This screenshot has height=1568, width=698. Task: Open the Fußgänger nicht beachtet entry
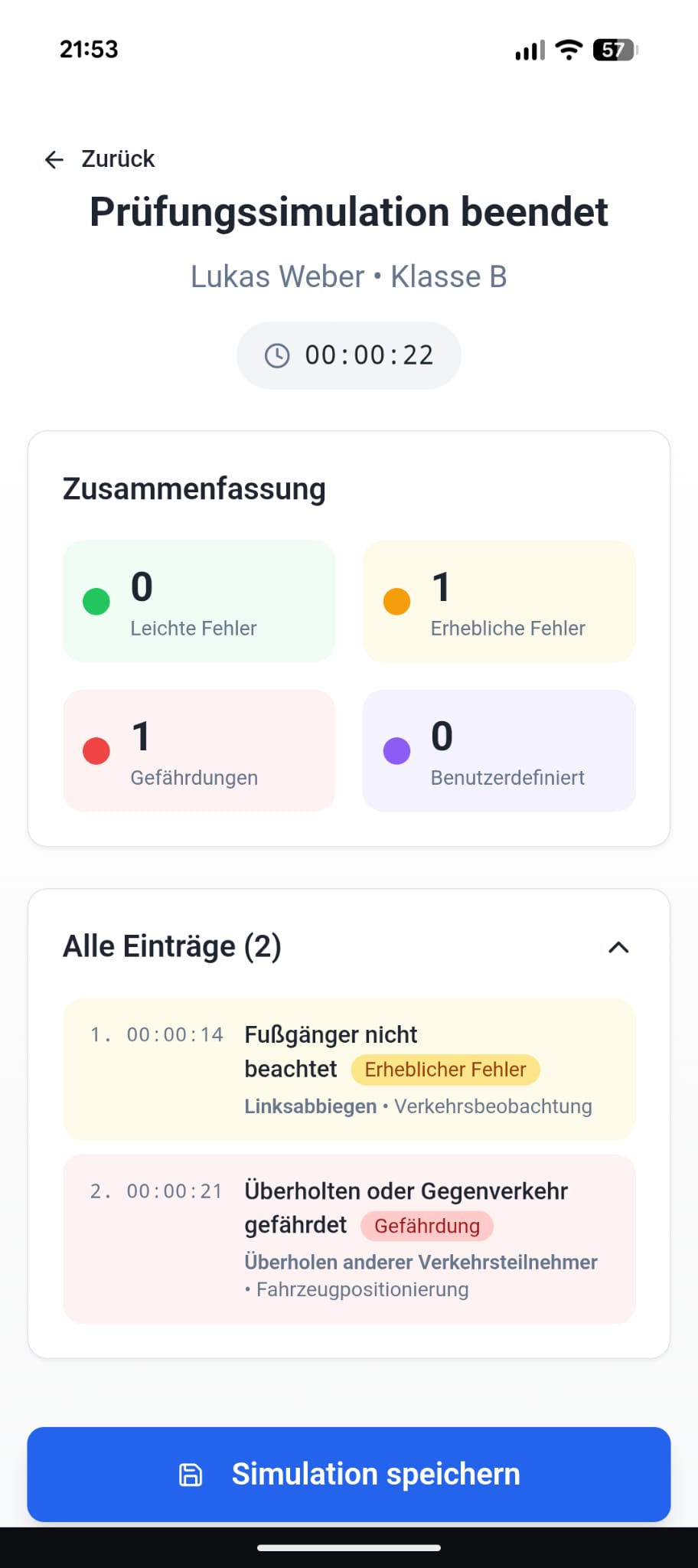point(349,1069)
